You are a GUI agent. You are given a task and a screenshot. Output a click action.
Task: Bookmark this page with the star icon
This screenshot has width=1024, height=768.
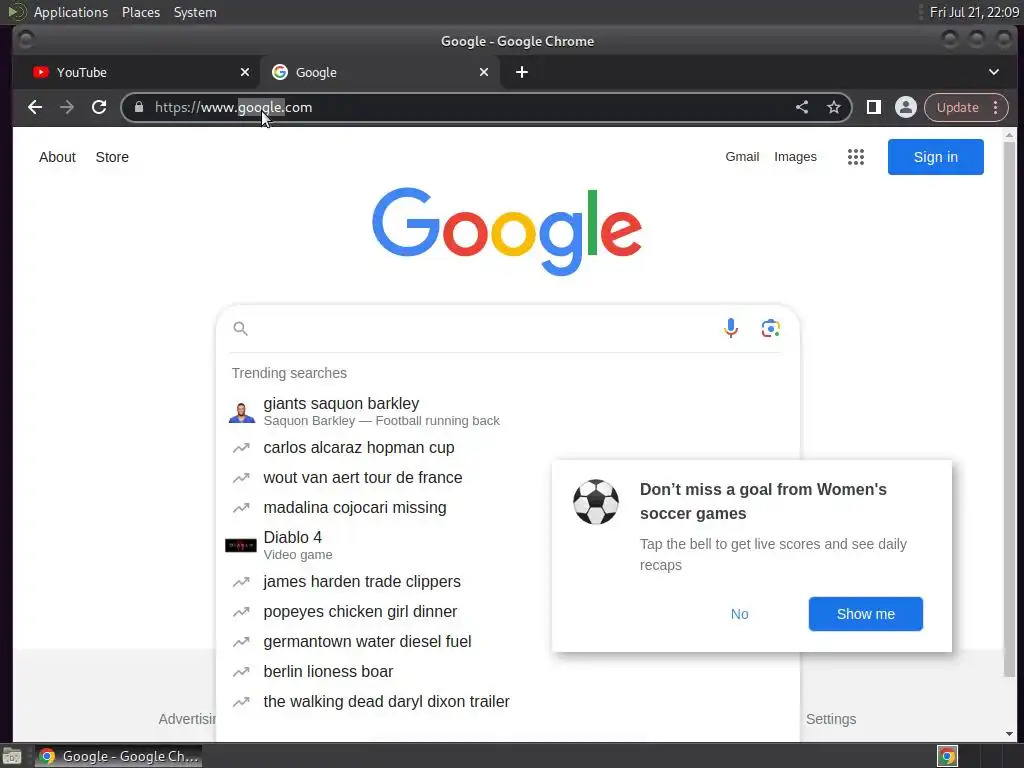click(x=833, y=107)
